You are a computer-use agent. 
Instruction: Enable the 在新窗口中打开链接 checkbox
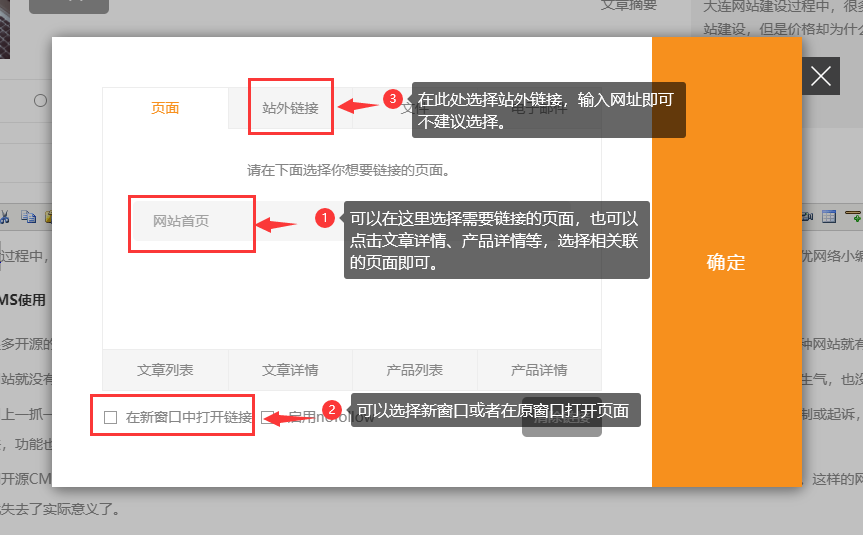(111, 417)
